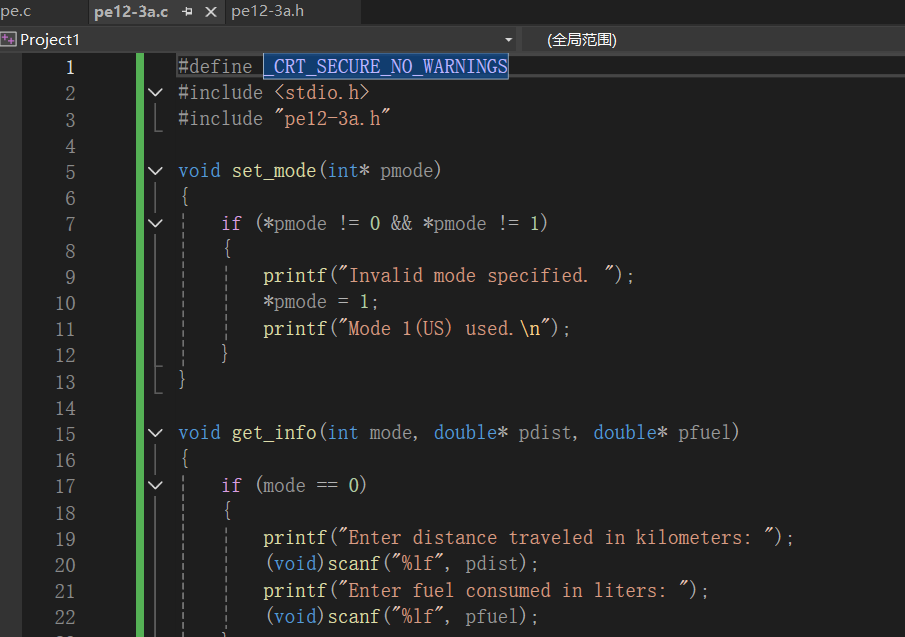Click the if keyword on line 17
This screenshot has height=637, width=905.
click(231, 485)
